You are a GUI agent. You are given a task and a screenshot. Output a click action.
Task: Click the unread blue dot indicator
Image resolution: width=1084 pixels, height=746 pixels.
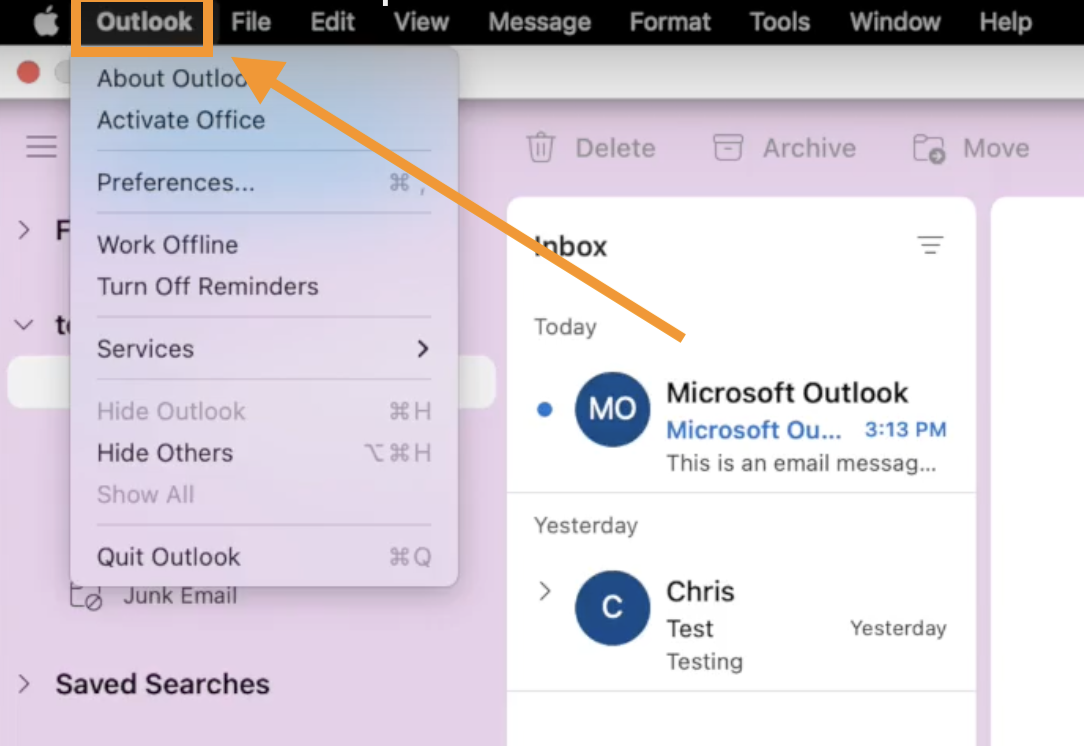(x=545, y=409)
